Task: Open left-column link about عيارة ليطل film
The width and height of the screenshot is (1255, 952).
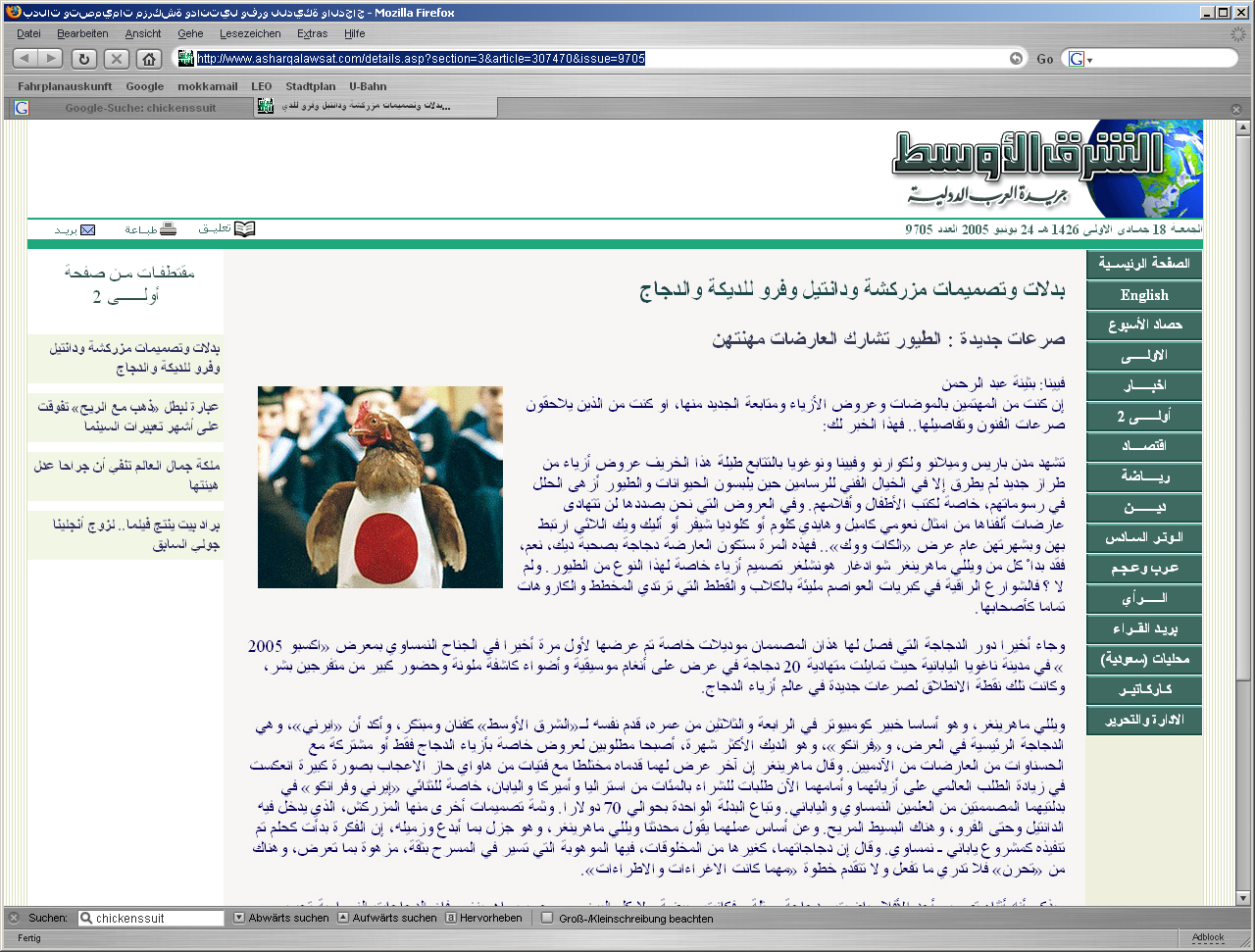Action: tap(128, 417)
